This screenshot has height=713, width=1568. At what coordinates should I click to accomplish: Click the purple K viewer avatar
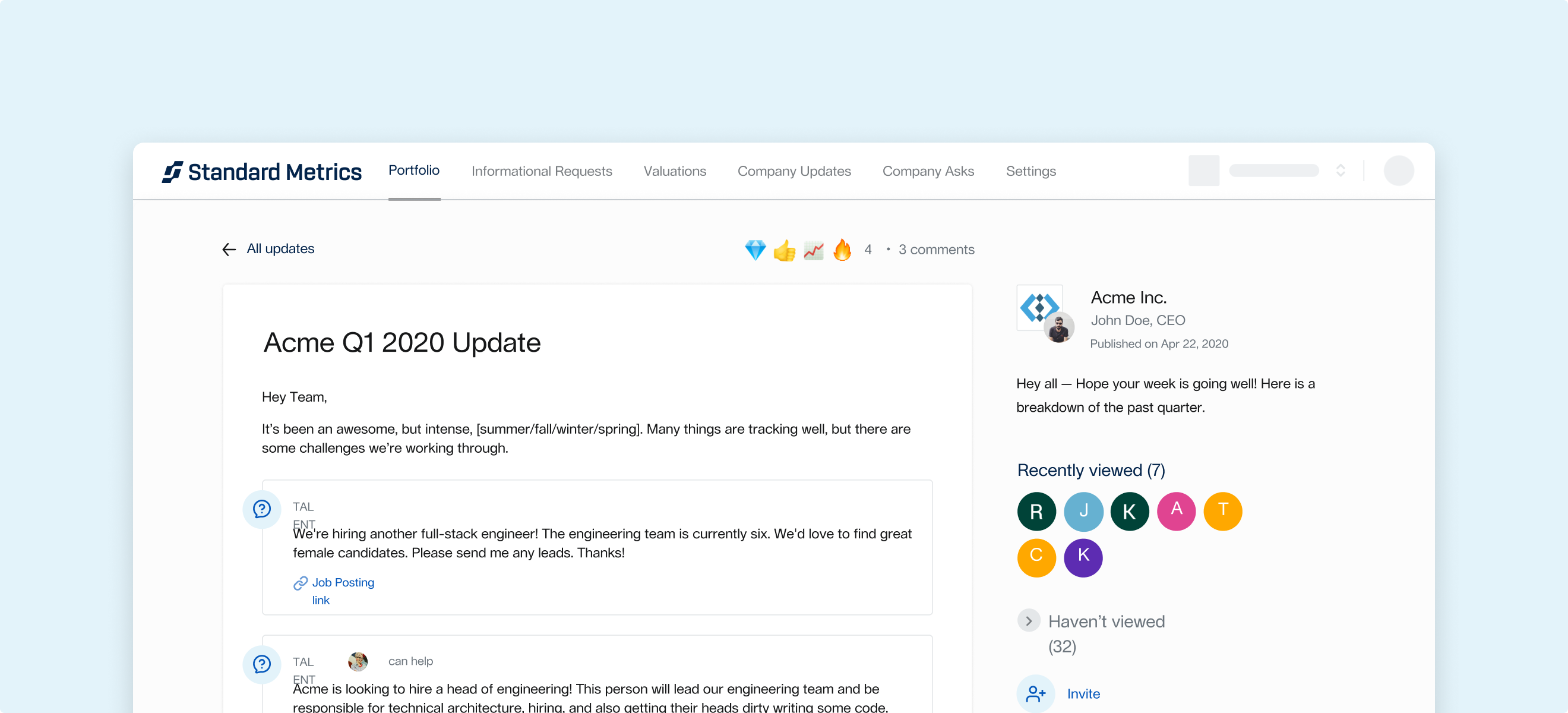pyautogui.click(x=1083, y=558)
